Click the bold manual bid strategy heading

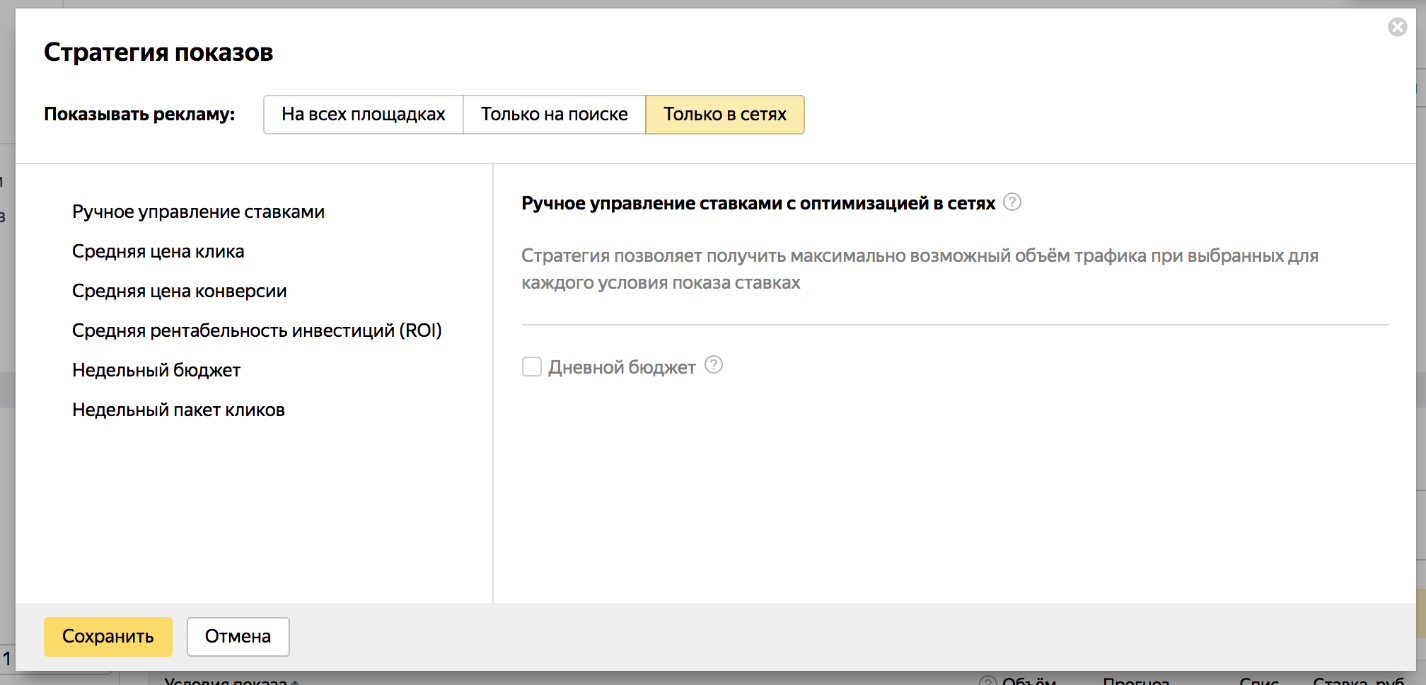[758, 203]
